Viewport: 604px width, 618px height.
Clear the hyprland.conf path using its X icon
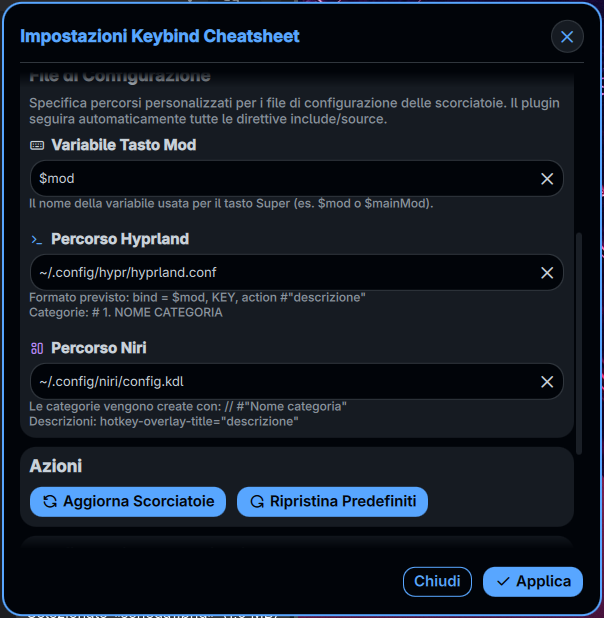pyautogui.click(x=547, y=273)
